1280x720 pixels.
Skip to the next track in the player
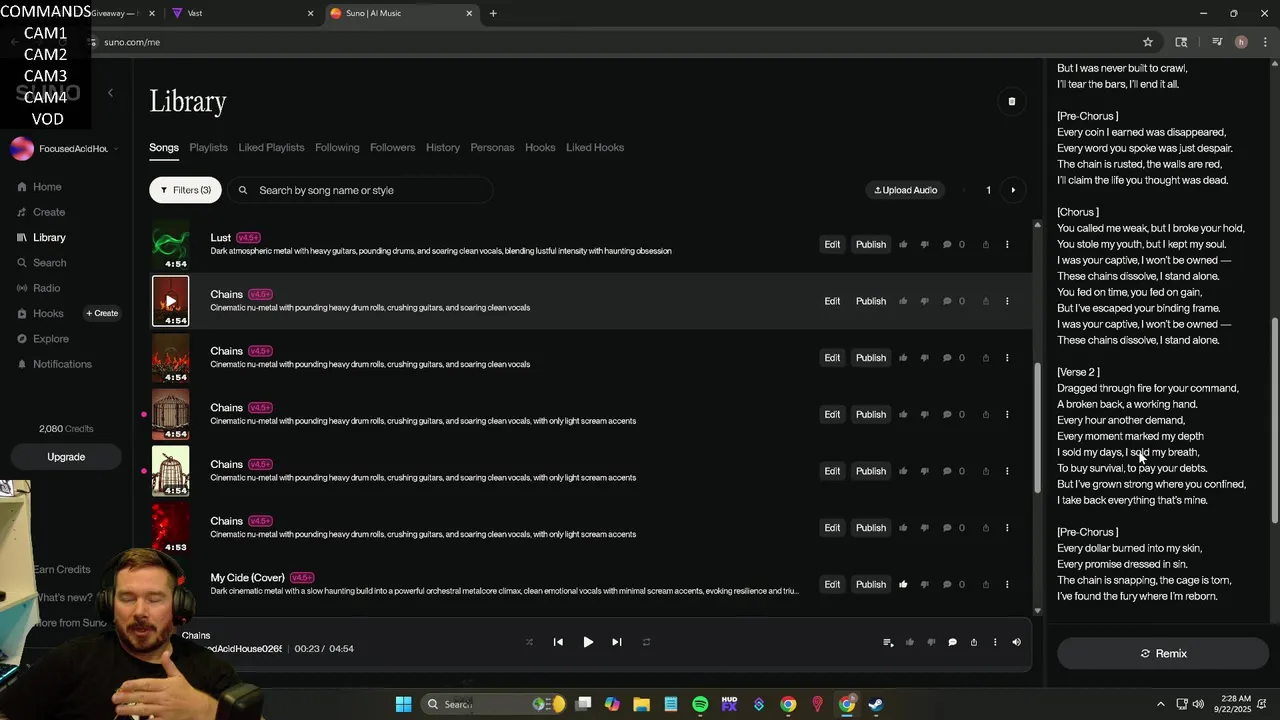617,642
